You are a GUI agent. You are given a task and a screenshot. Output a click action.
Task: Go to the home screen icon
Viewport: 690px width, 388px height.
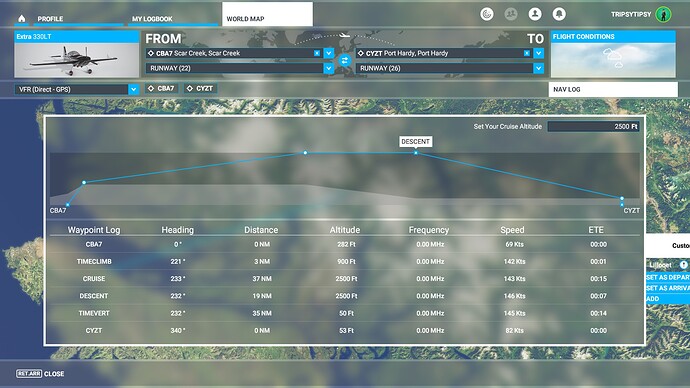click(22, 18)
